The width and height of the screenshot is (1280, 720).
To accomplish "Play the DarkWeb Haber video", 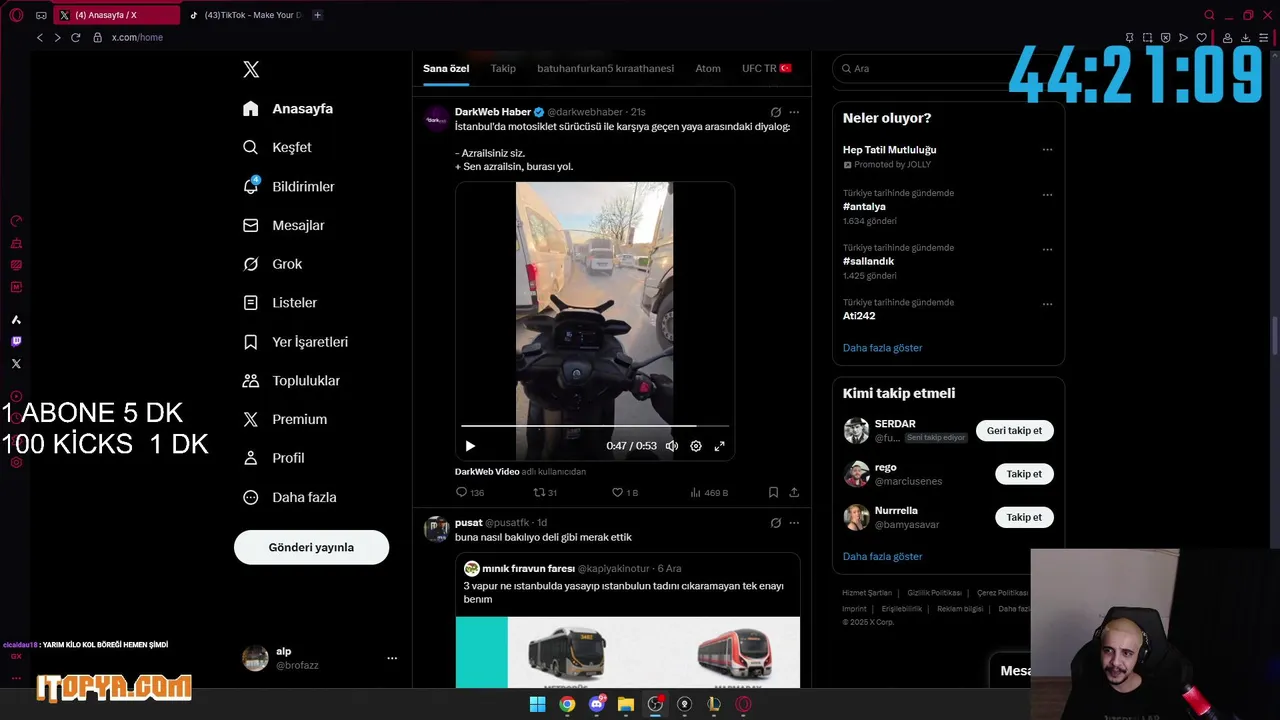I will click(470, 446).
